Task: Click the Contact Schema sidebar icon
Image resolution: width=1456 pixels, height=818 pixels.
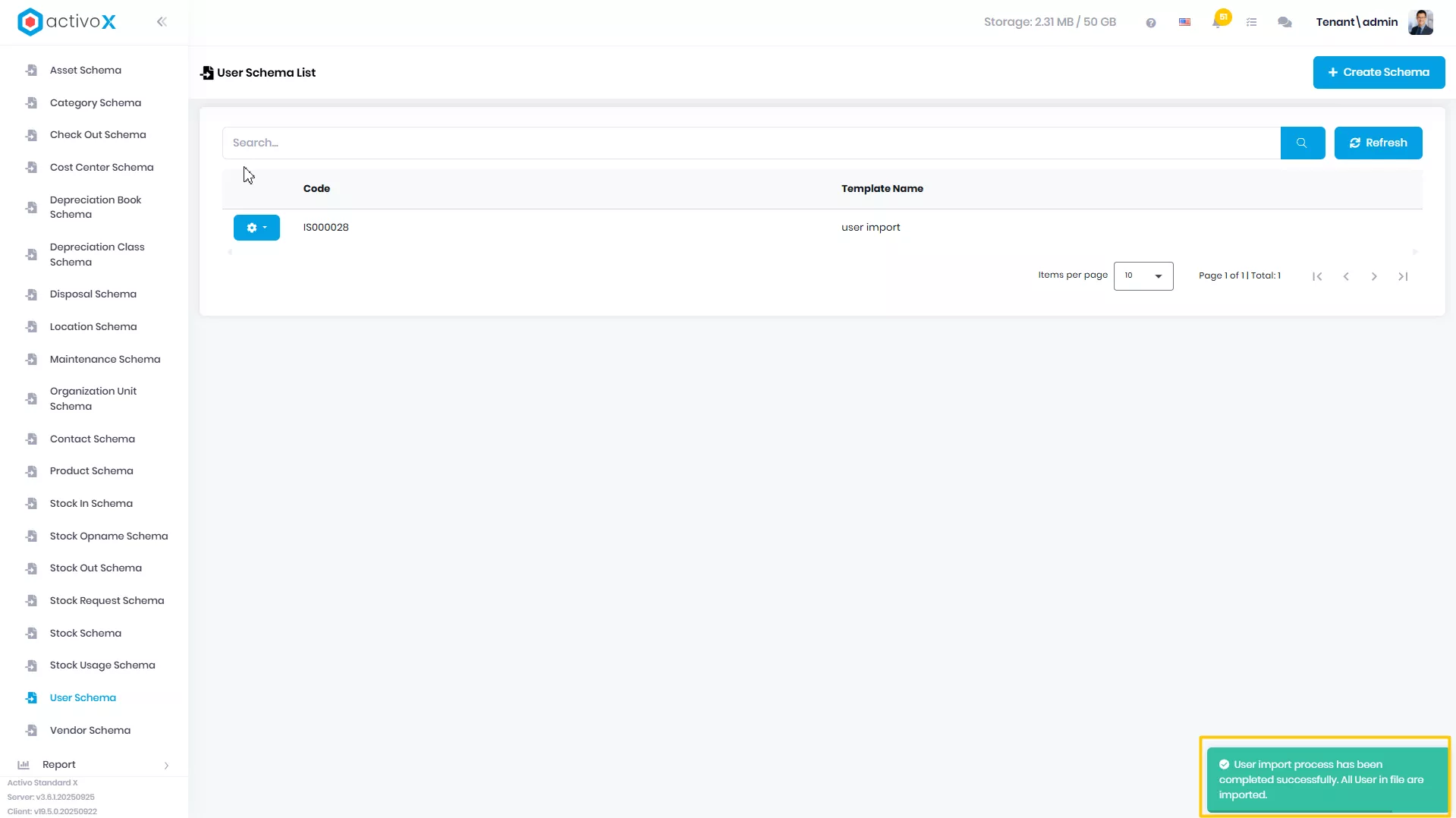Action: (x=31, y=439)
